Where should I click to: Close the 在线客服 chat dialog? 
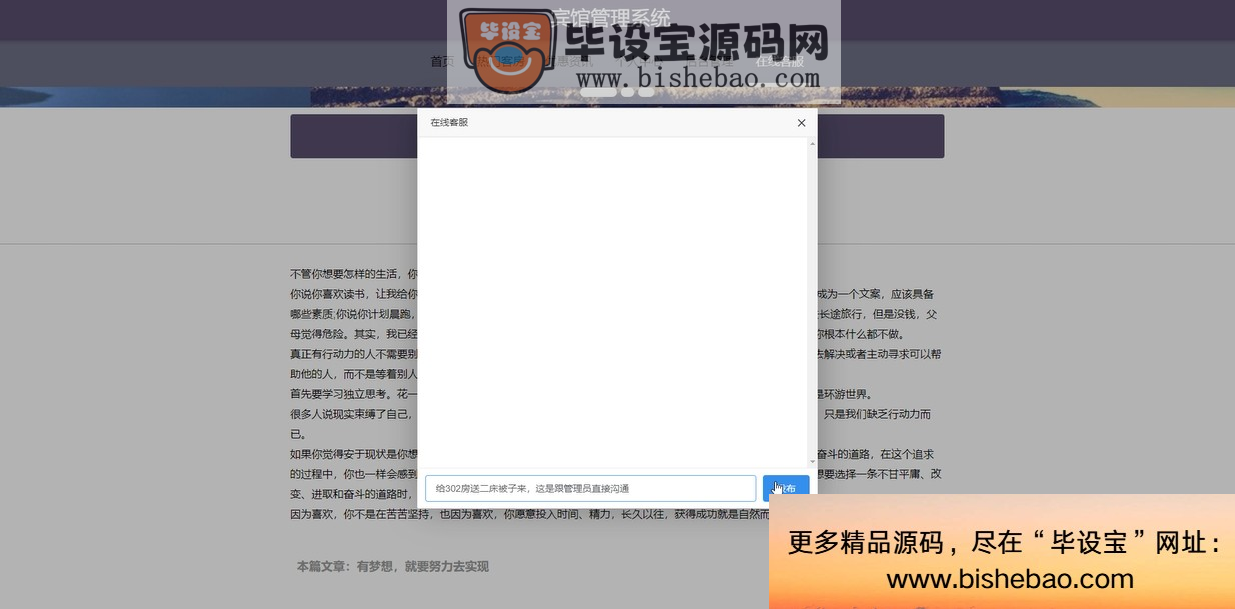click(801, 123)
